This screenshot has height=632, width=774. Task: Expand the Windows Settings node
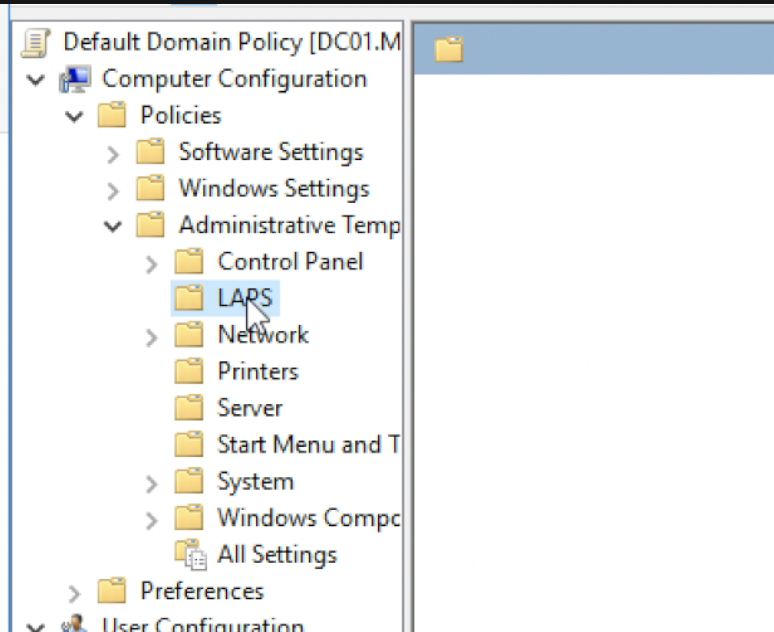coord(113,189)
